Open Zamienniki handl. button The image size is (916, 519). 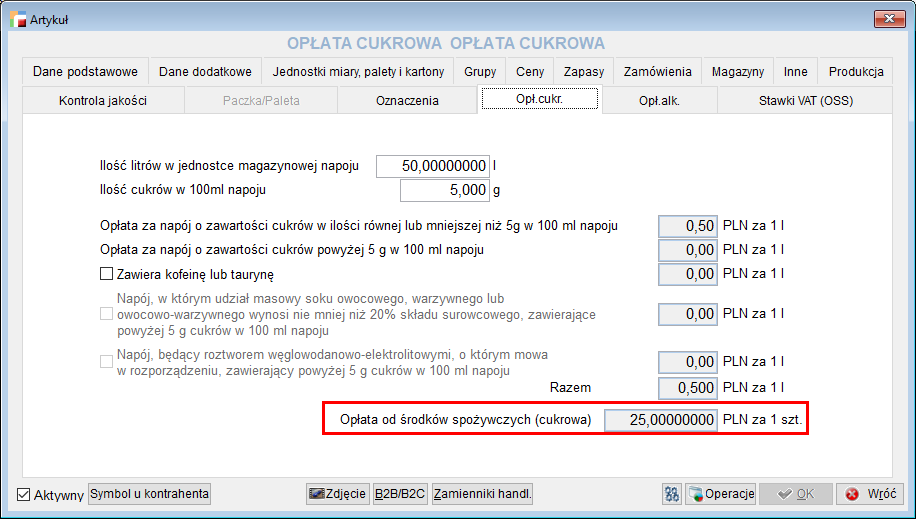point(483,494)
